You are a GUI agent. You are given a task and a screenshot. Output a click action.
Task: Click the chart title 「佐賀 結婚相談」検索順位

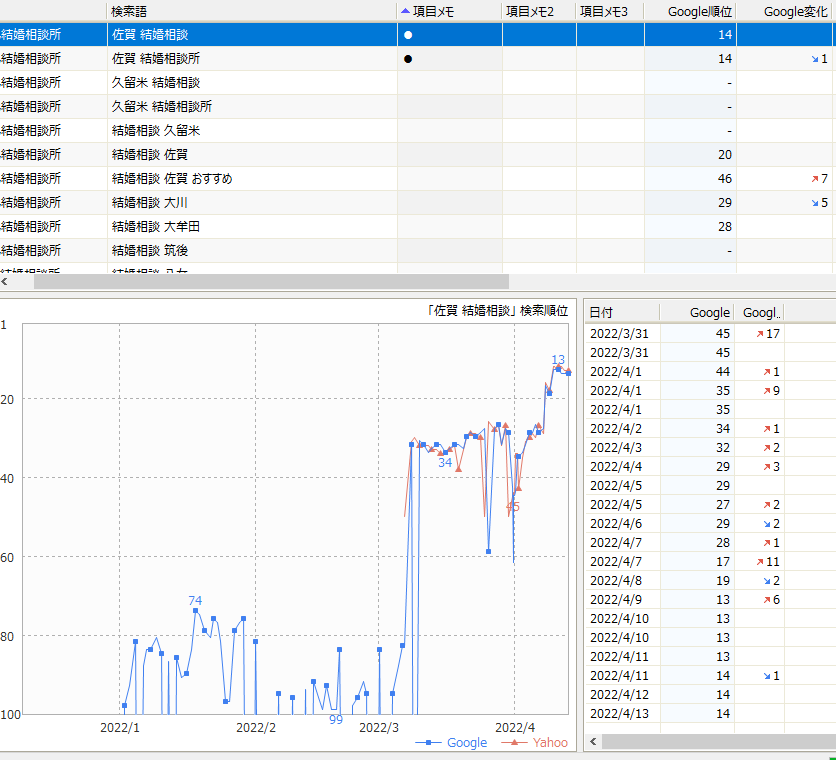[x=497, y=311]
